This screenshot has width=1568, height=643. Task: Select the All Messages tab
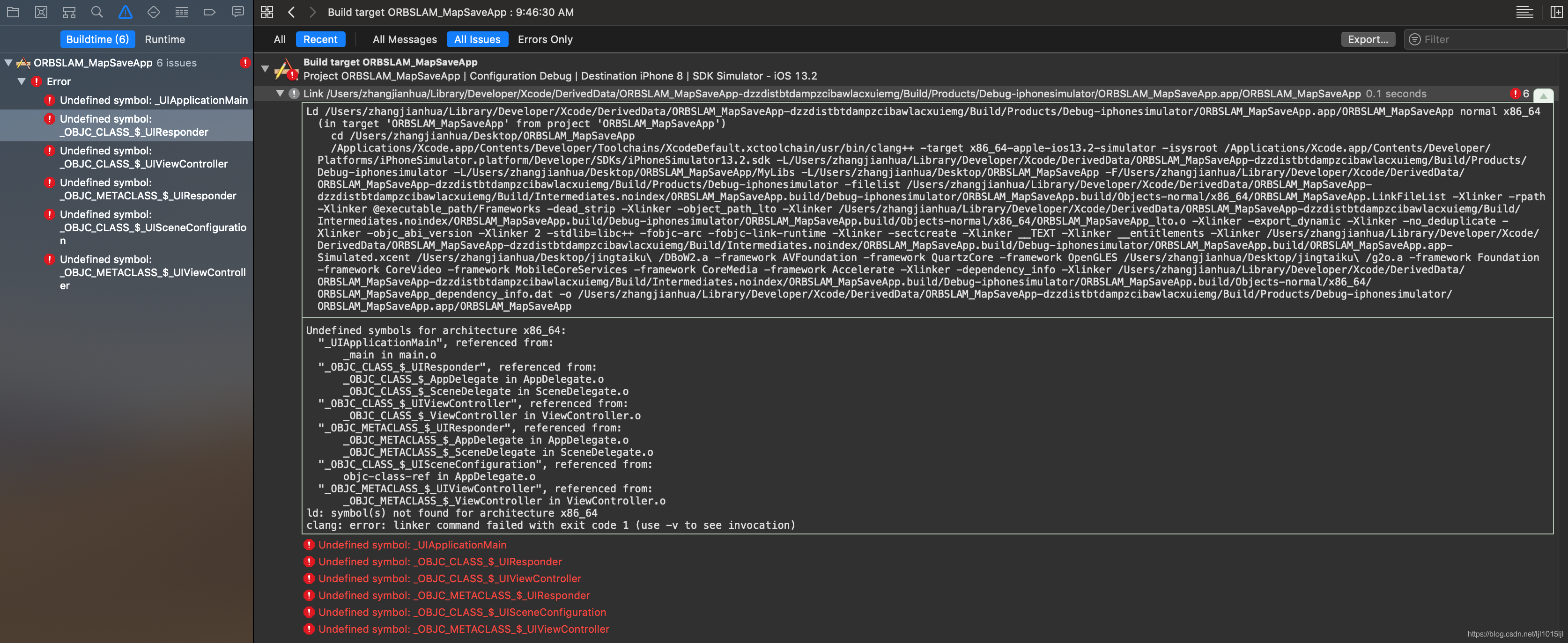[404, 39]
